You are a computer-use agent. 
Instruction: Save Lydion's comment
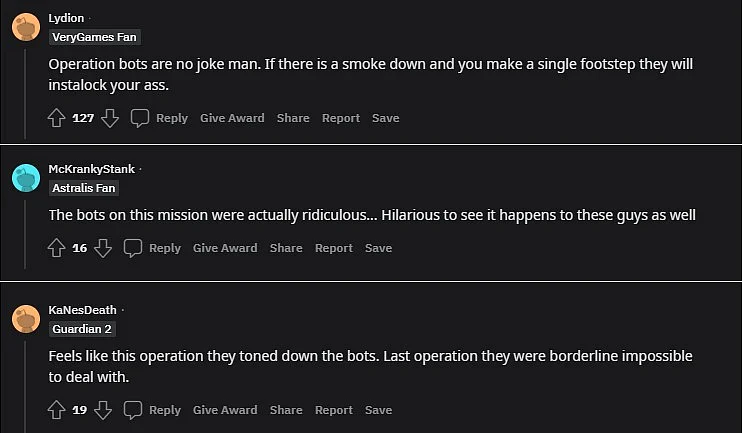(385, 118)
